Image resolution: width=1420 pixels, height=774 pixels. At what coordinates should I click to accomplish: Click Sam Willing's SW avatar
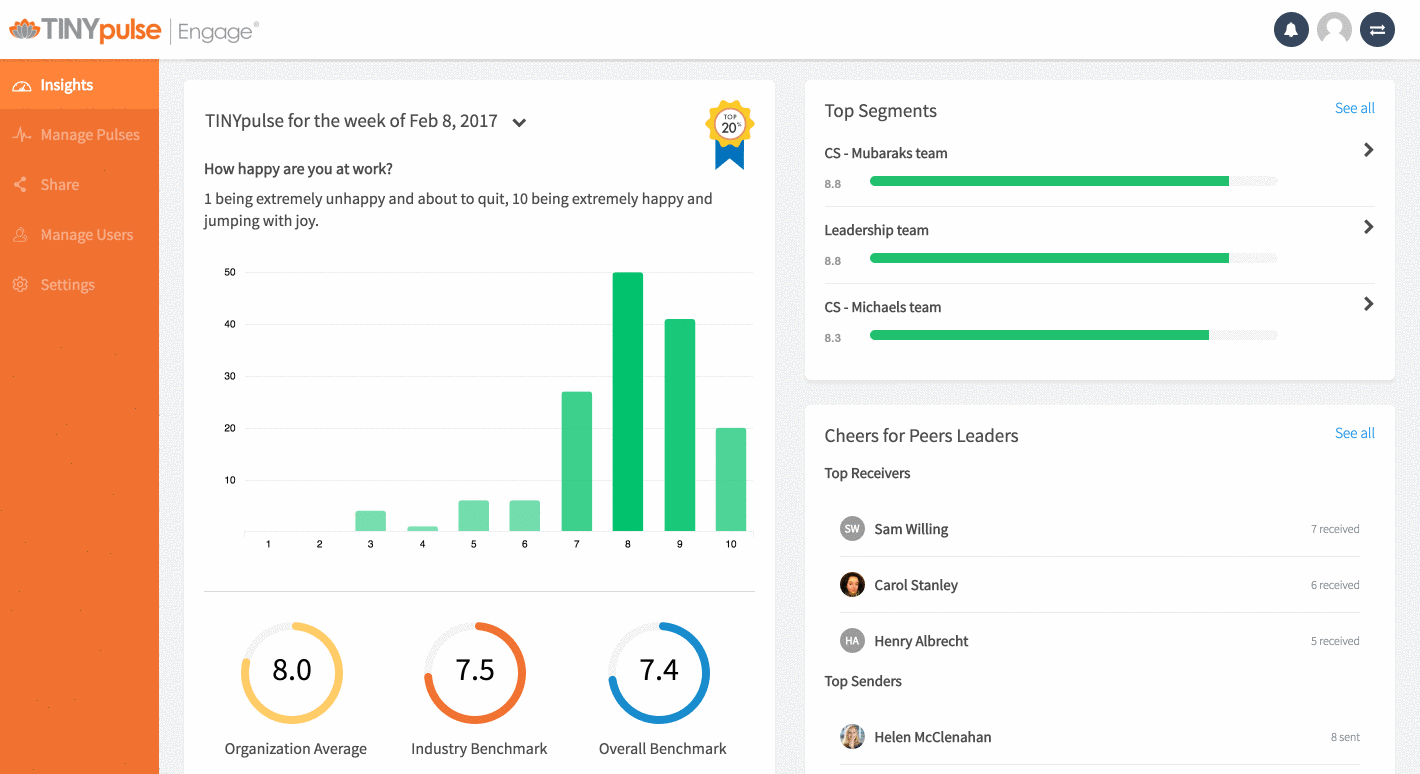(x=852, y=529)
